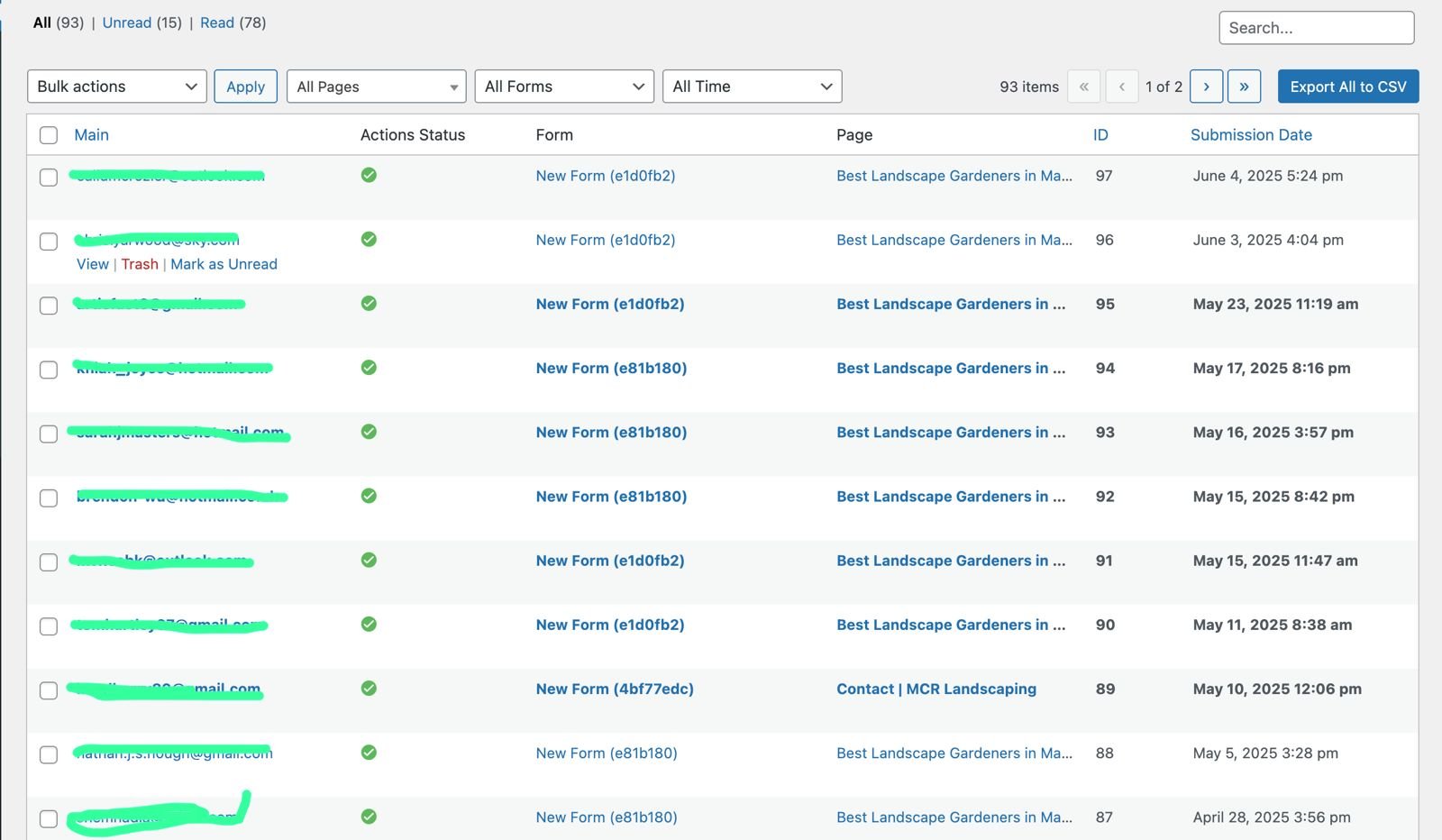Open New Form (e1d0fb2) link in row 97

(x=606, y=176)
